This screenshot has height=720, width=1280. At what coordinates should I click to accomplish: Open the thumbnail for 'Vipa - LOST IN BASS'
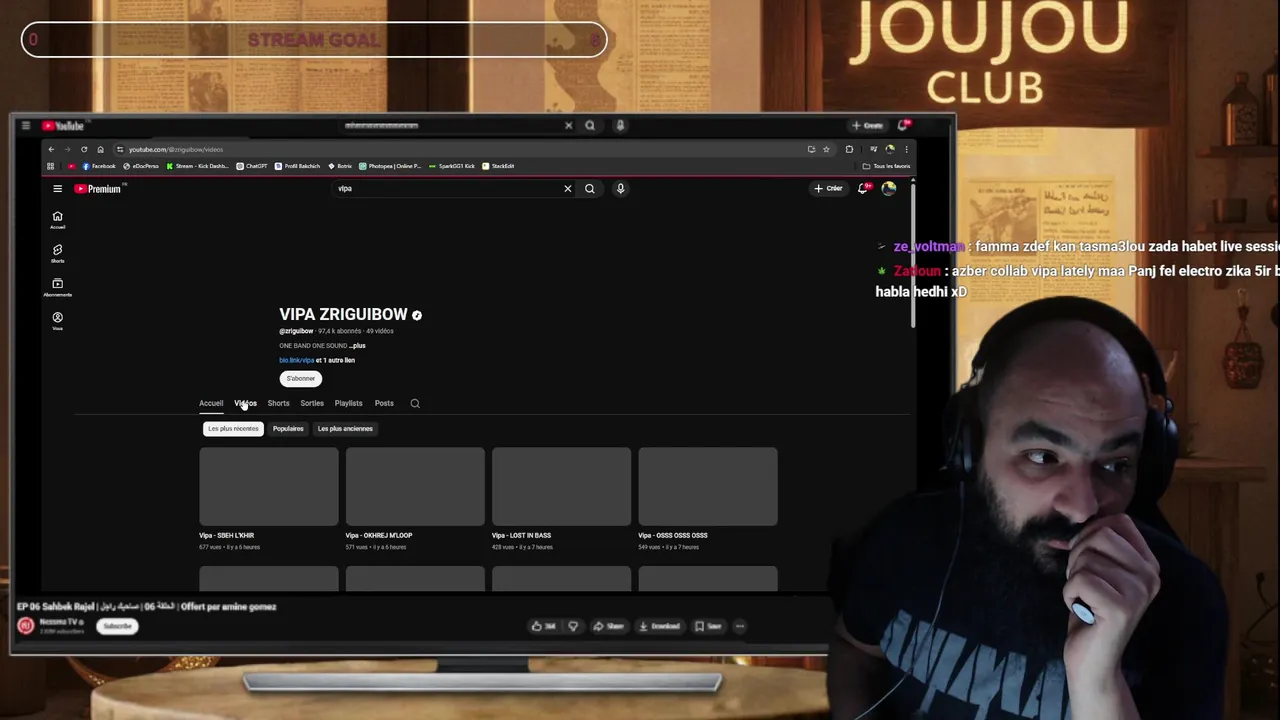[562, 487]
